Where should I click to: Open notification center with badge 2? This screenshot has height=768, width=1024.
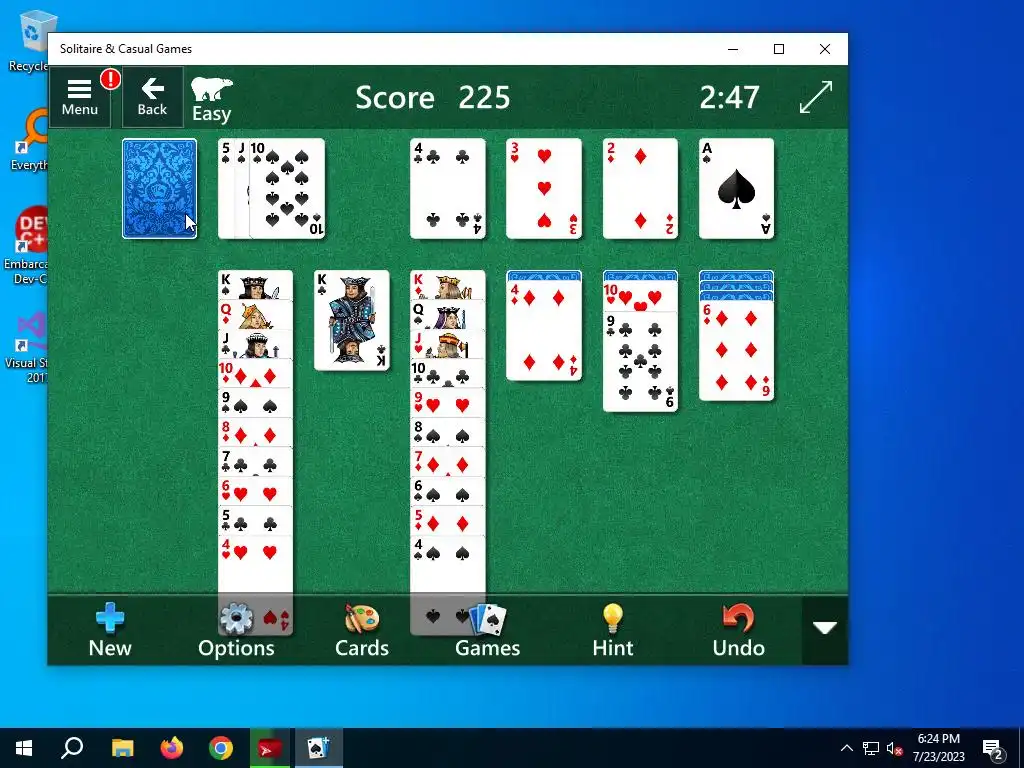click(993, 748)
